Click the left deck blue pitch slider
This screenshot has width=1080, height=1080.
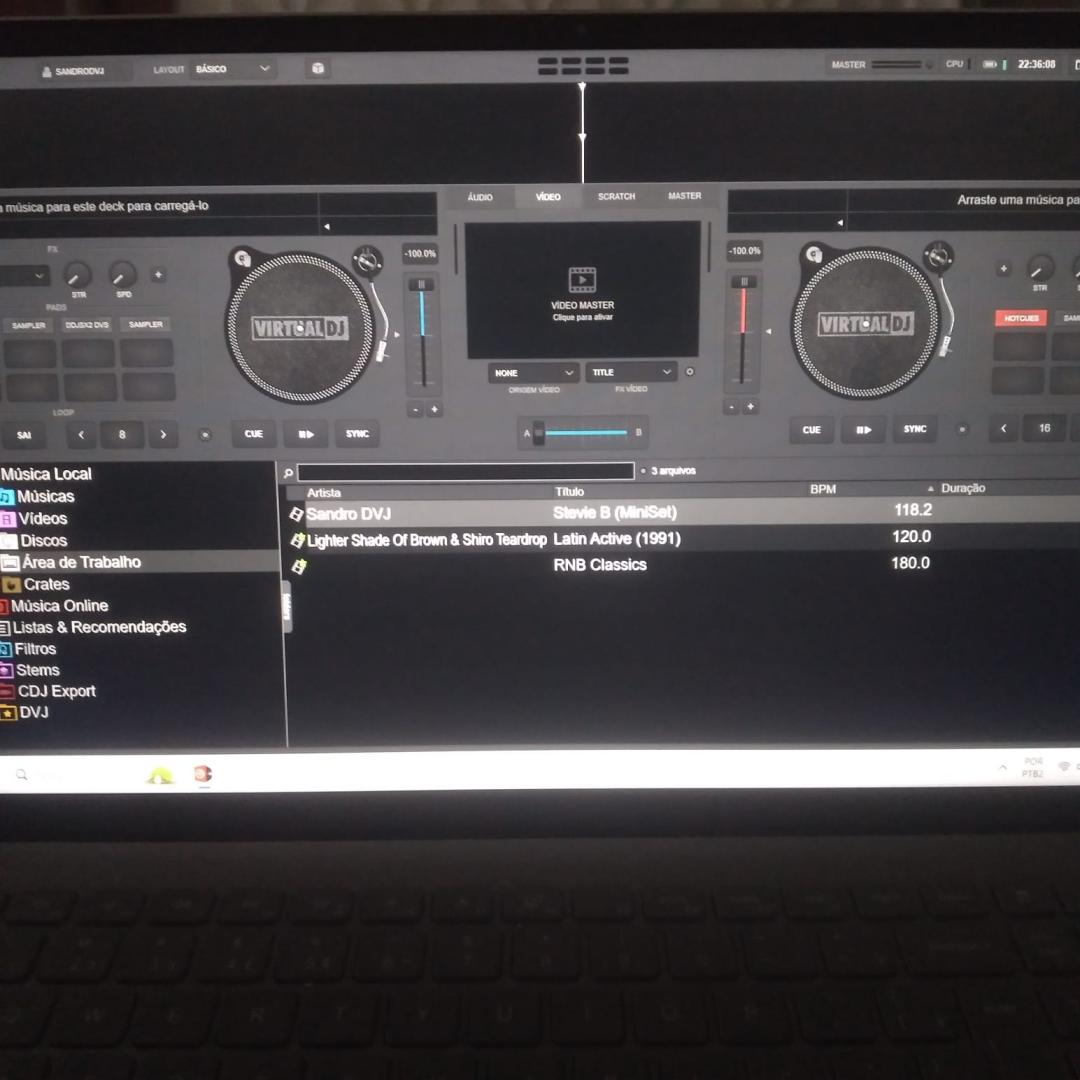pyautogui.click(x=422, y=332)
